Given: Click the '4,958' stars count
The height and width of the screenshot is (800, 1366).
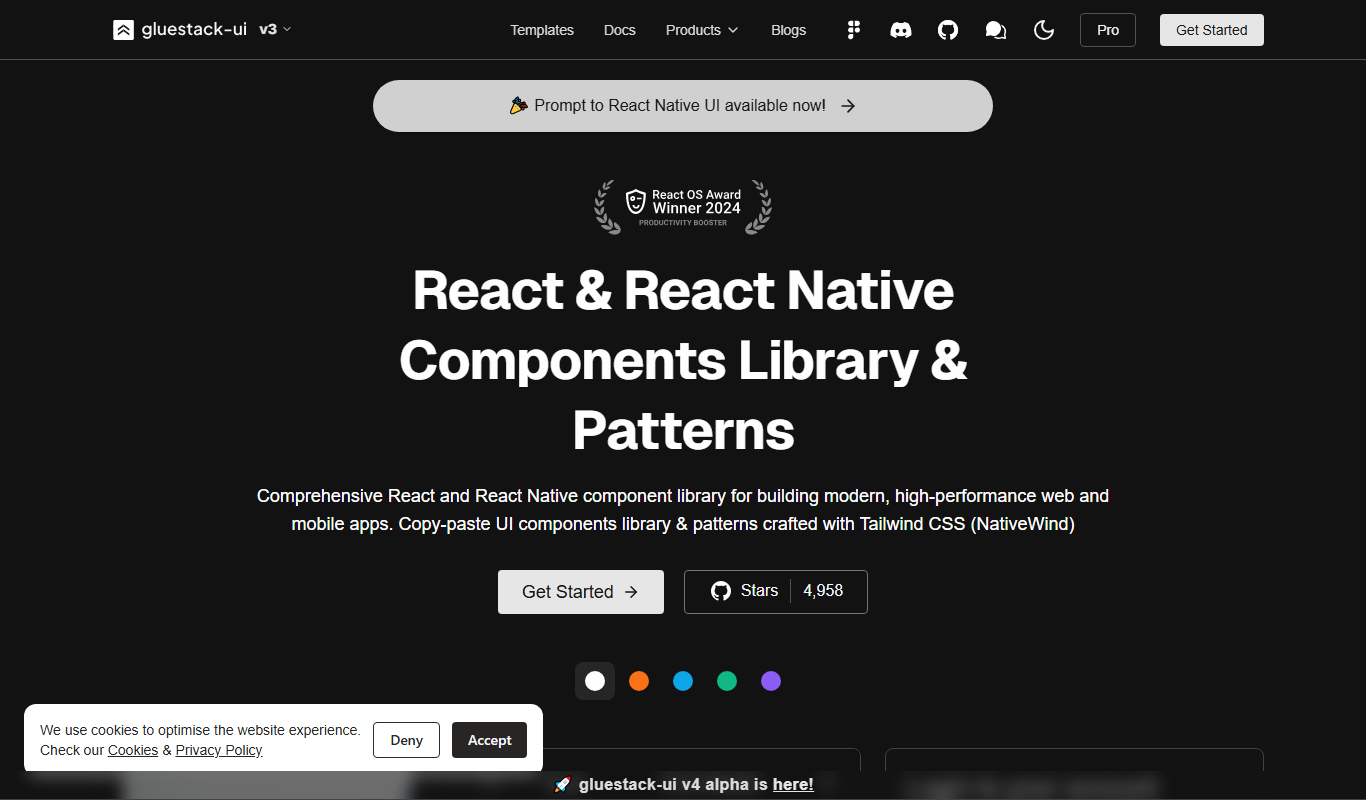Looking at the screenshot, I should click(823, 591).
